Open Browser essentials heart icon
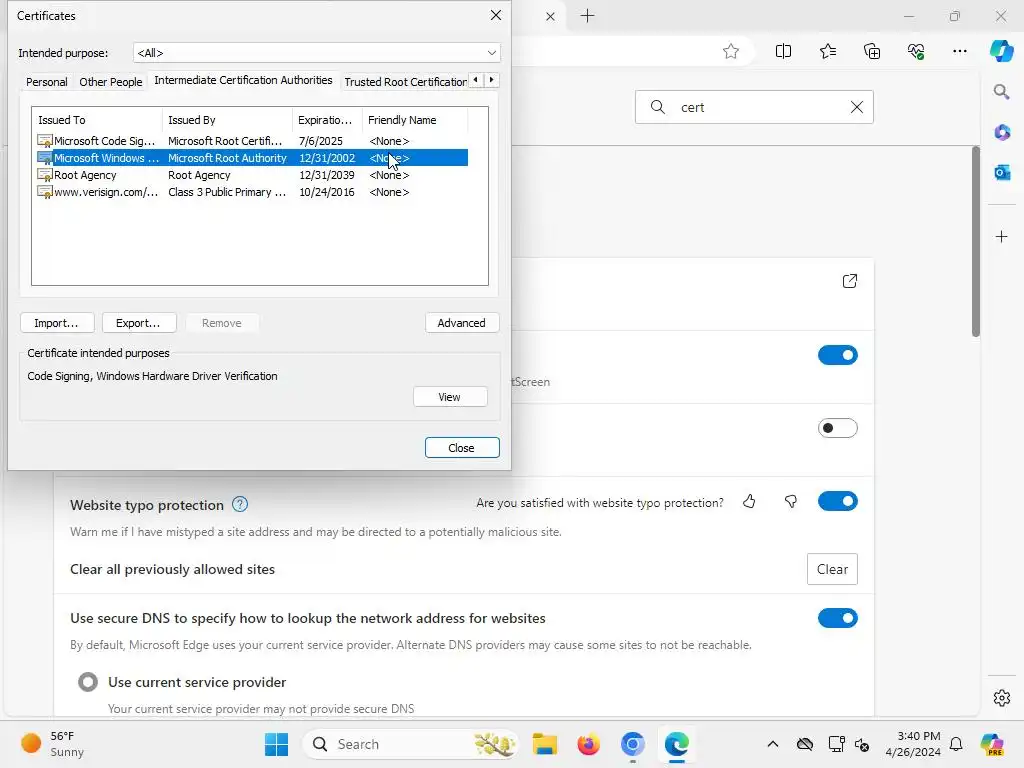Viewport: 1024px width, 768px height. 916,52
